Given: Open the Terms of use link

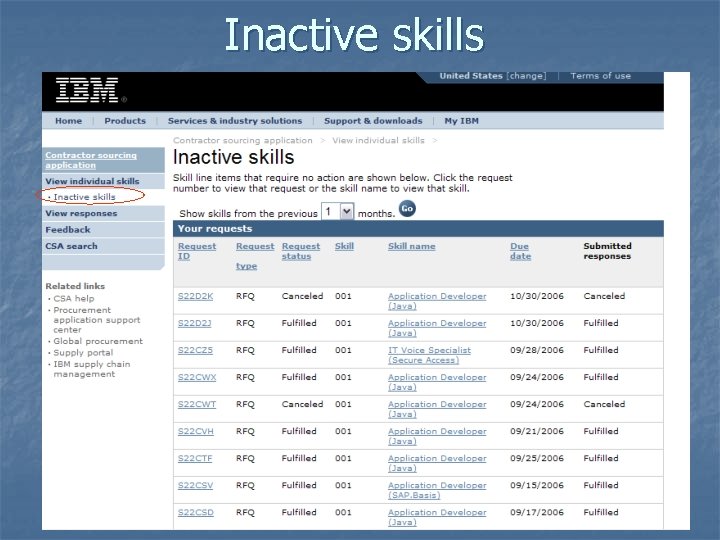Looking at the screenshot, I should [x=600, y=76].
